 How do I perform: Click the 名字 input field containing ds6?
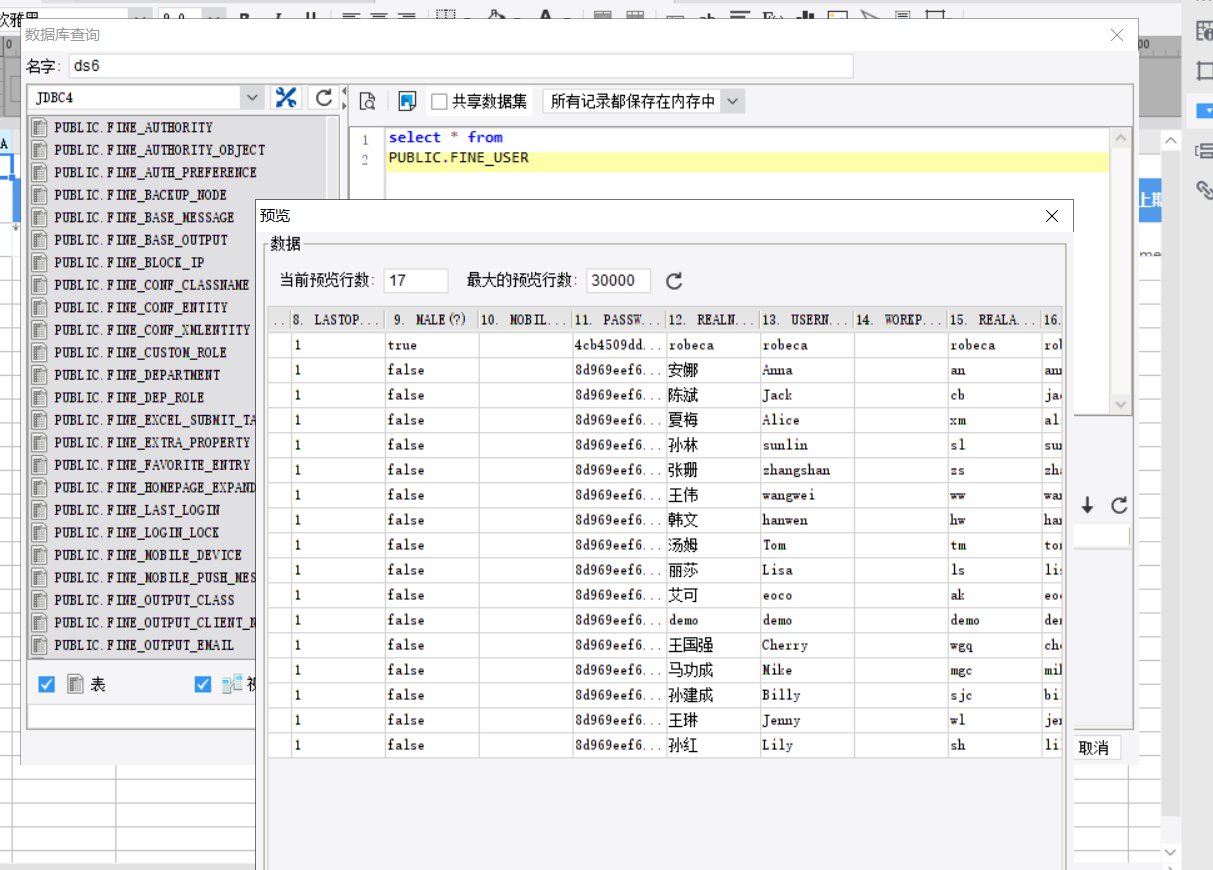click(x=461, y=66)
